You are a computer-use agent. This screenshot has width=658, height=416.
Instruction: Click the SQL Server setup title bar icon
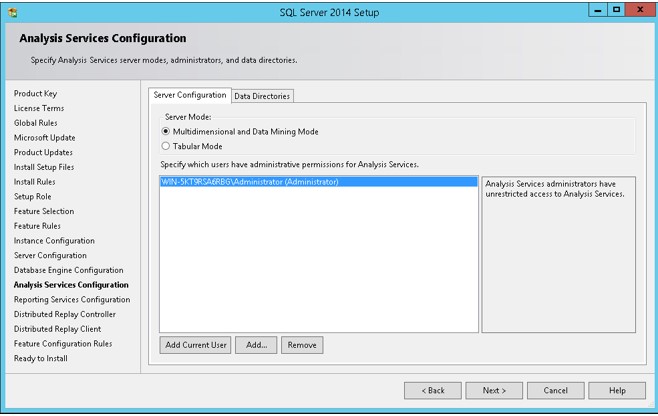click(x=13, y=13)
